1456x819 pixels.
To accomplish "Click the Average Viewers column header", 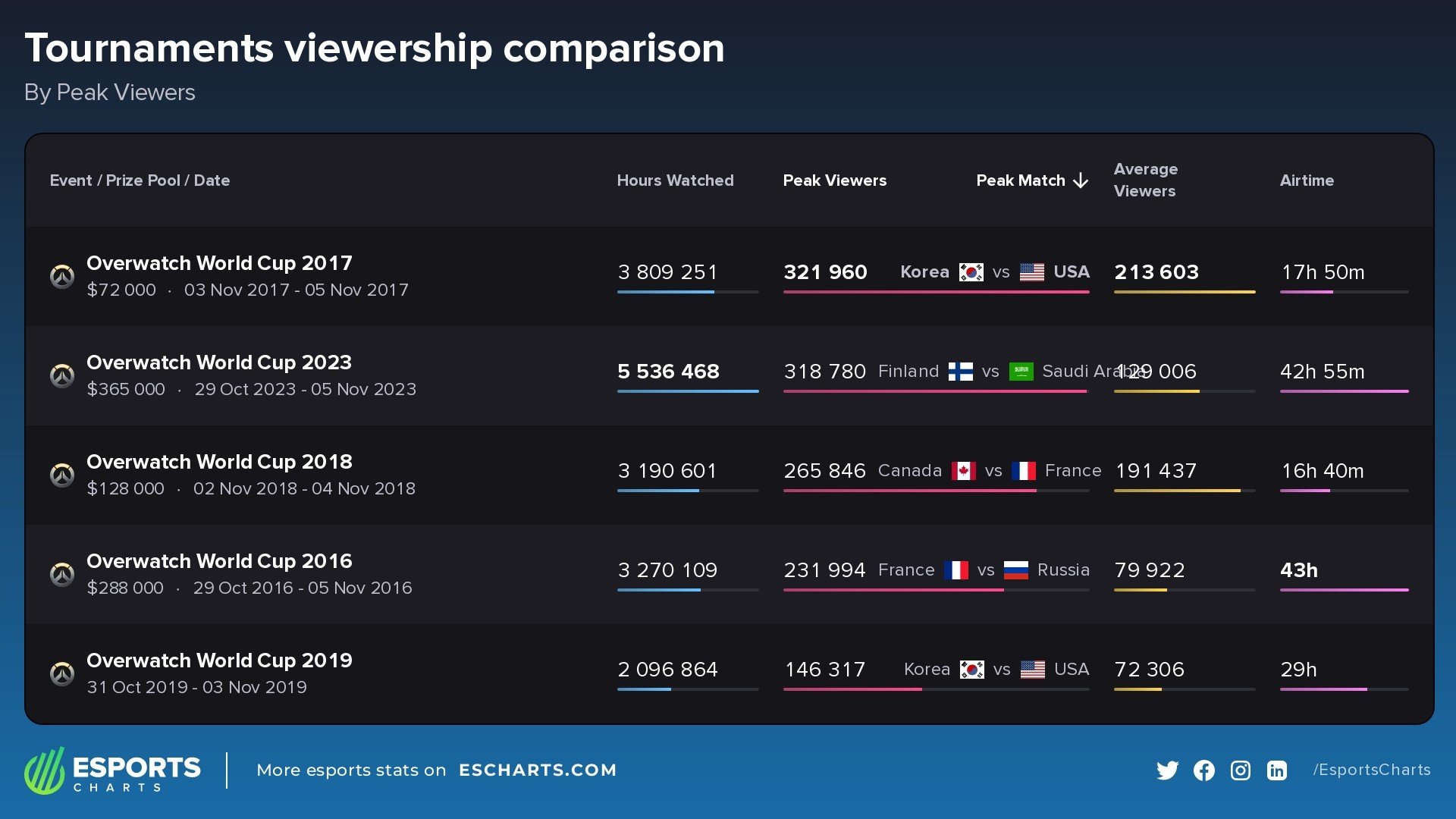I will point(1145,180).
